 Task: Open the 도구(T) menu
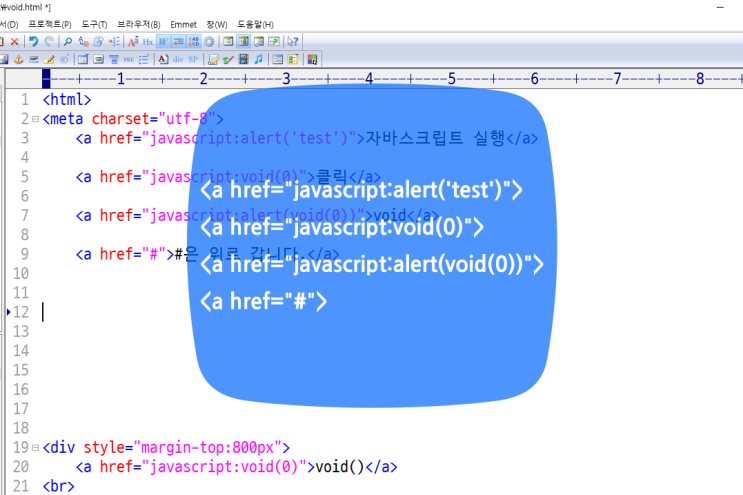[93, 24]
